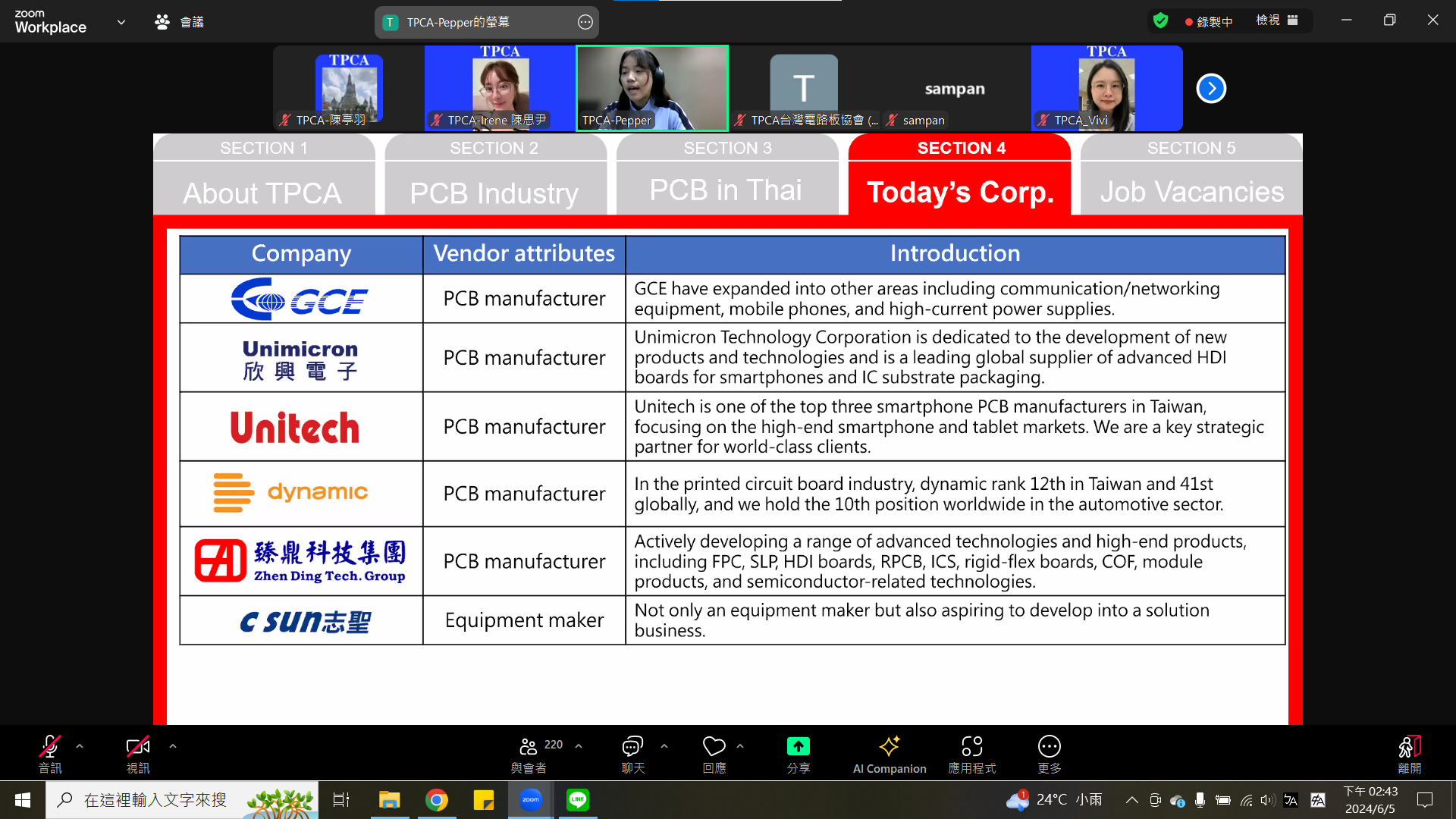This screenshot has width=1456, height=819.
Task: Open the clock showing 02:43
Action: point(1370,800)
